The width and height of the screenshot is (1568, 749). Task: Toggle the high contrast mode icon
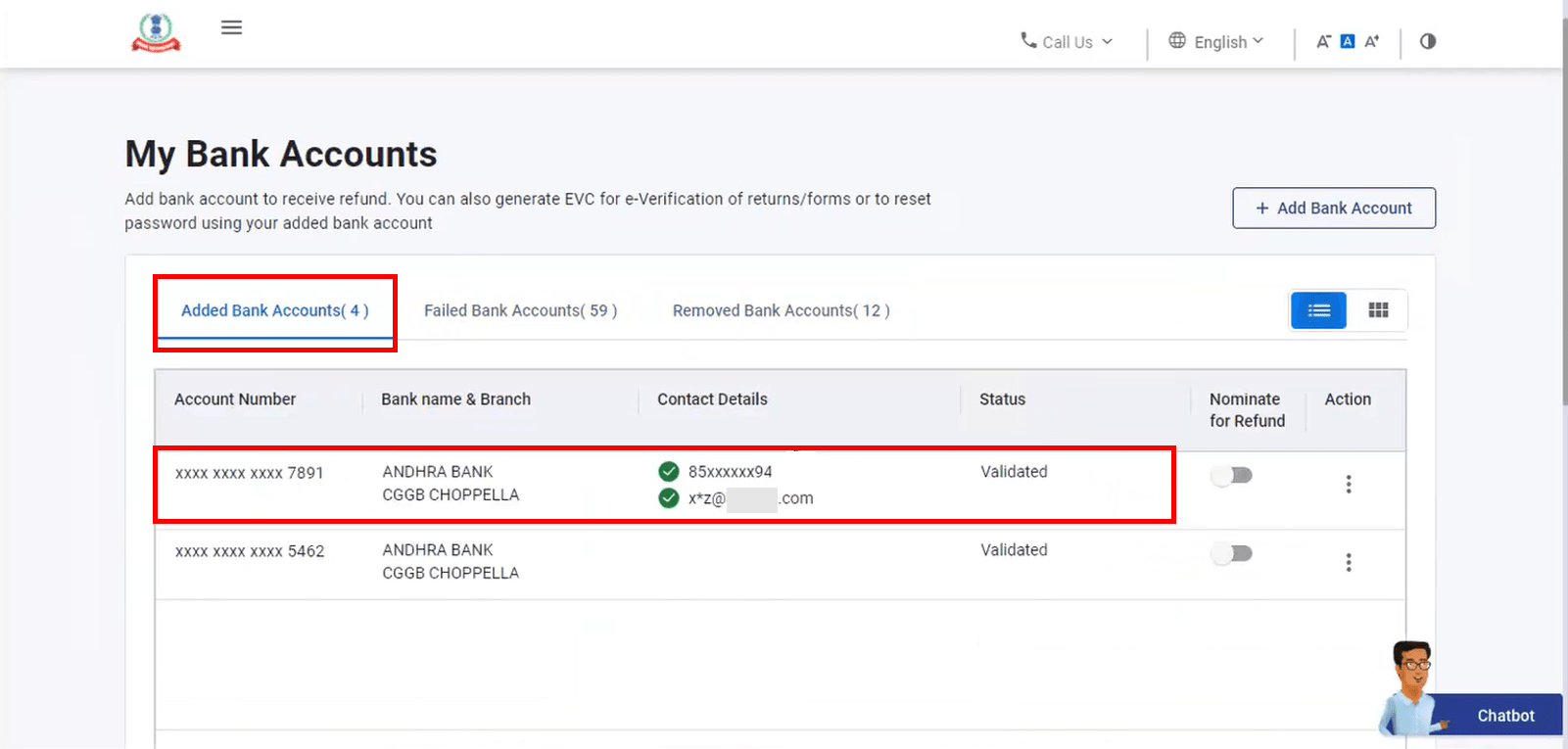click(1428, 41)
